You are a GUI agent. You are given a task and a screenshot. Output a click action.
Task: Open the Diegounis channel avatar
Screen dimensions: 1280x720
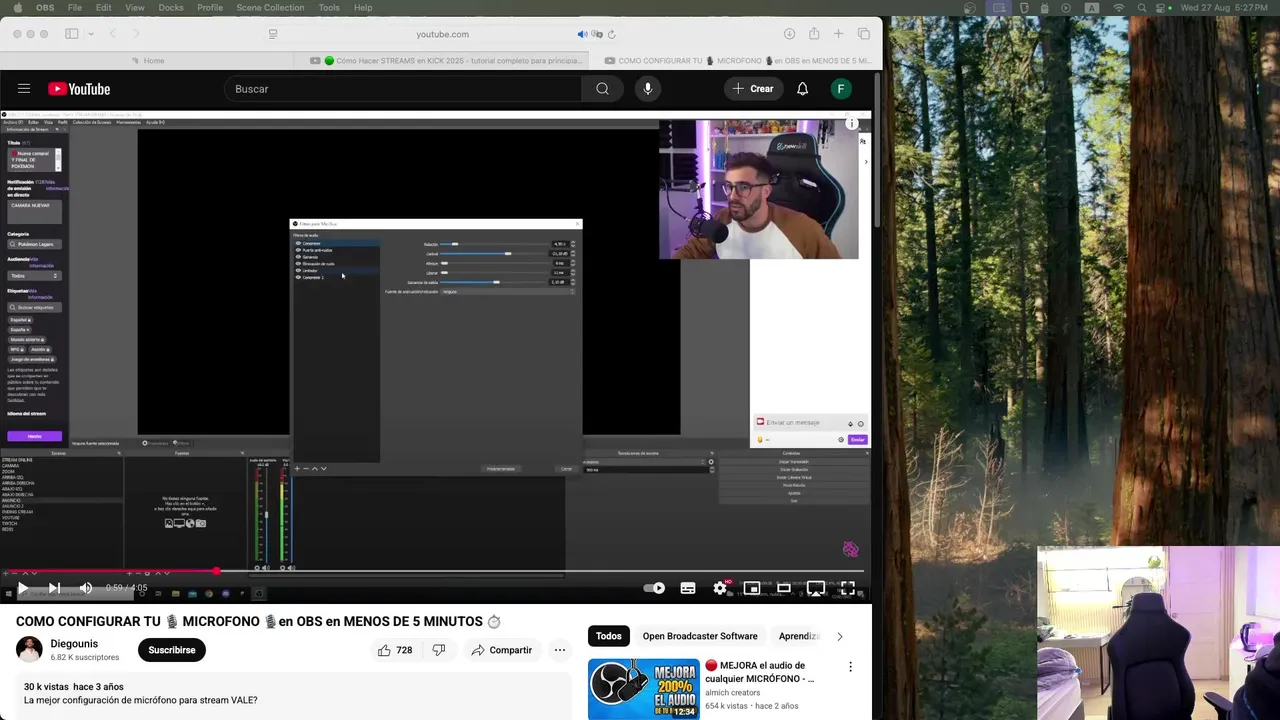tap(29, 650)
